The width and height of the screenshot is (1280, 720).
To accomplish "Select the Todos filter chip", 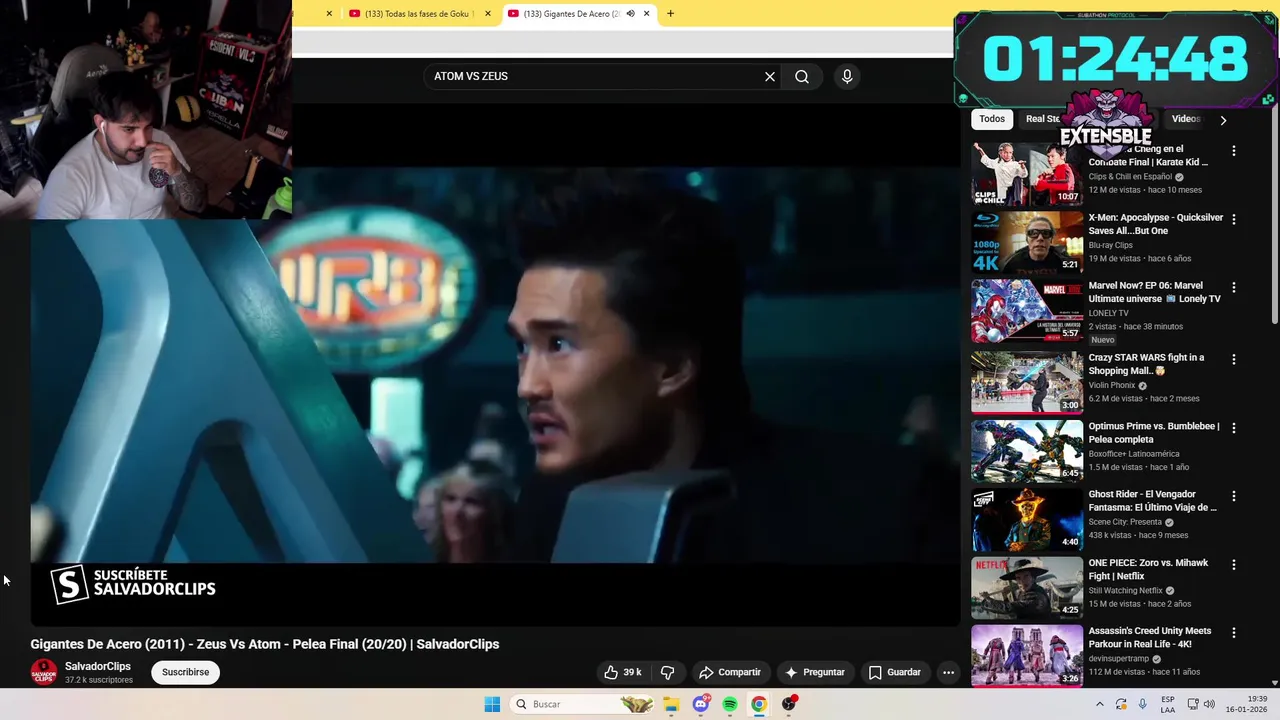I will [992, 119].
